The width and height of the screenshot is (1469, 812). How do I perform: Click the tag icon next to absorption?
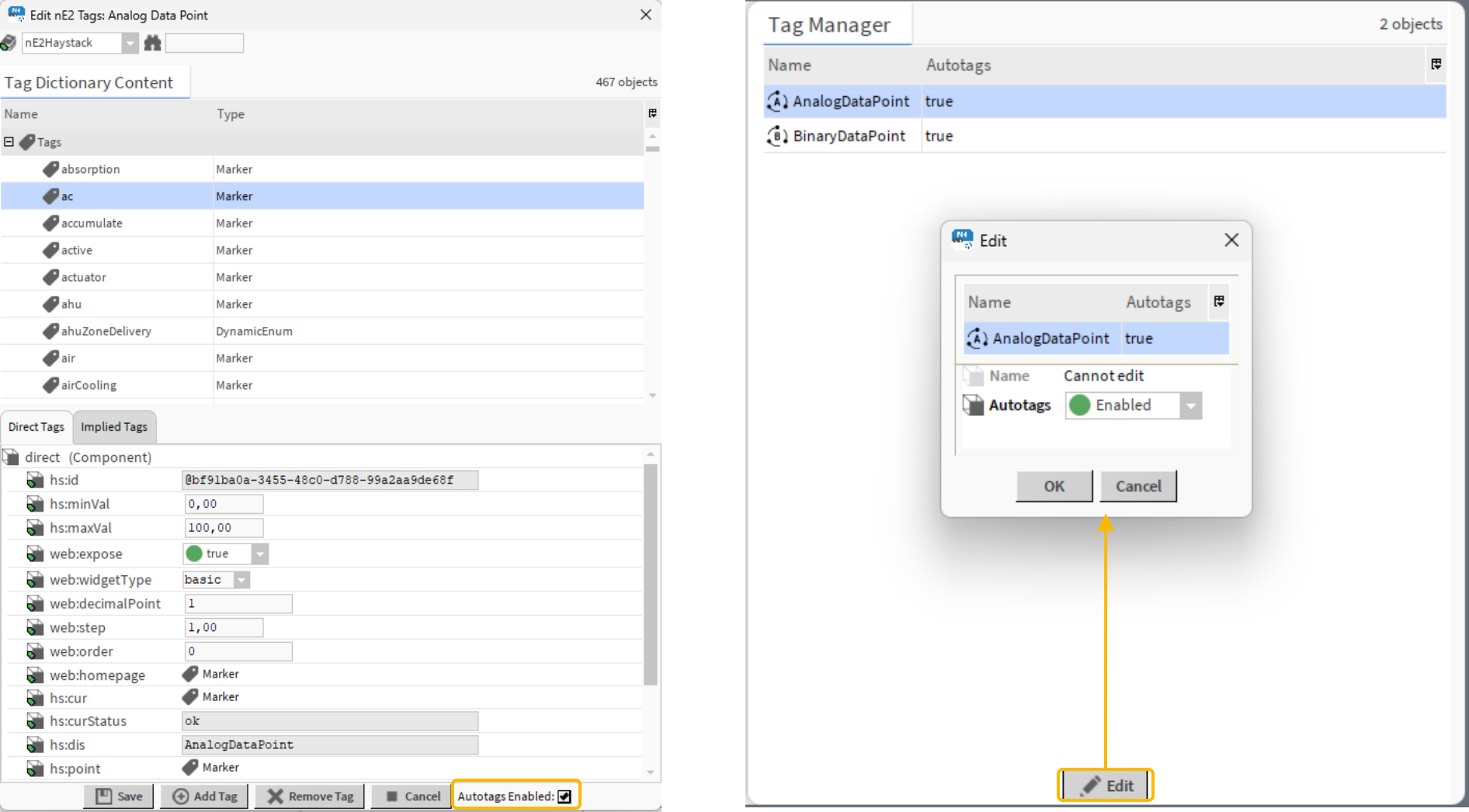coord(52,168)
